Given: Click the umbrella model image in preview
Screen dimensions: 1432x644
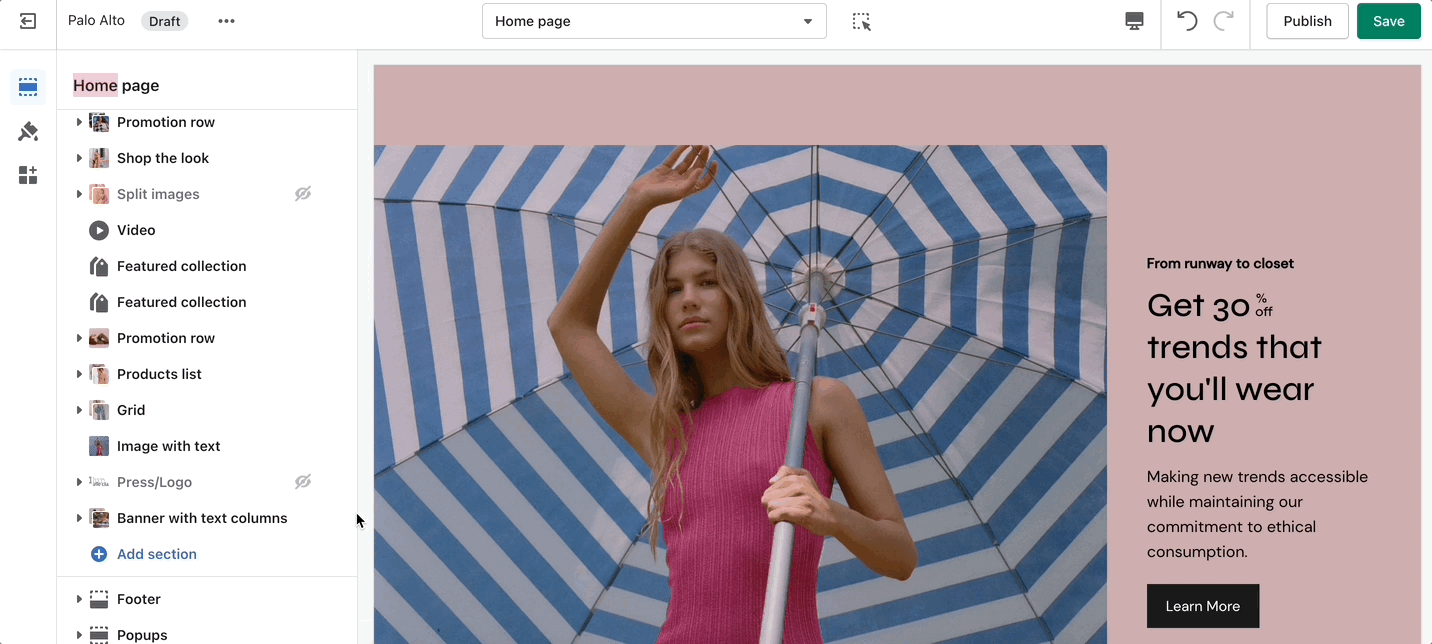Looking at the screenshot, I should (740, 394).
